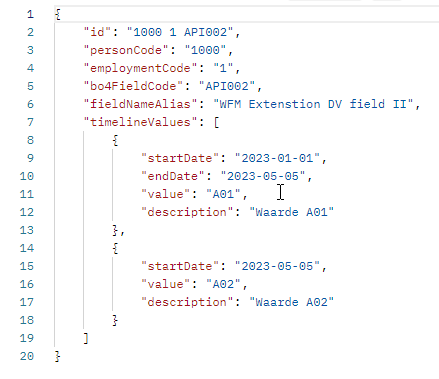
Task: Click the endDate value "2023-05-05" on line 10
Action: click(263, 176)
